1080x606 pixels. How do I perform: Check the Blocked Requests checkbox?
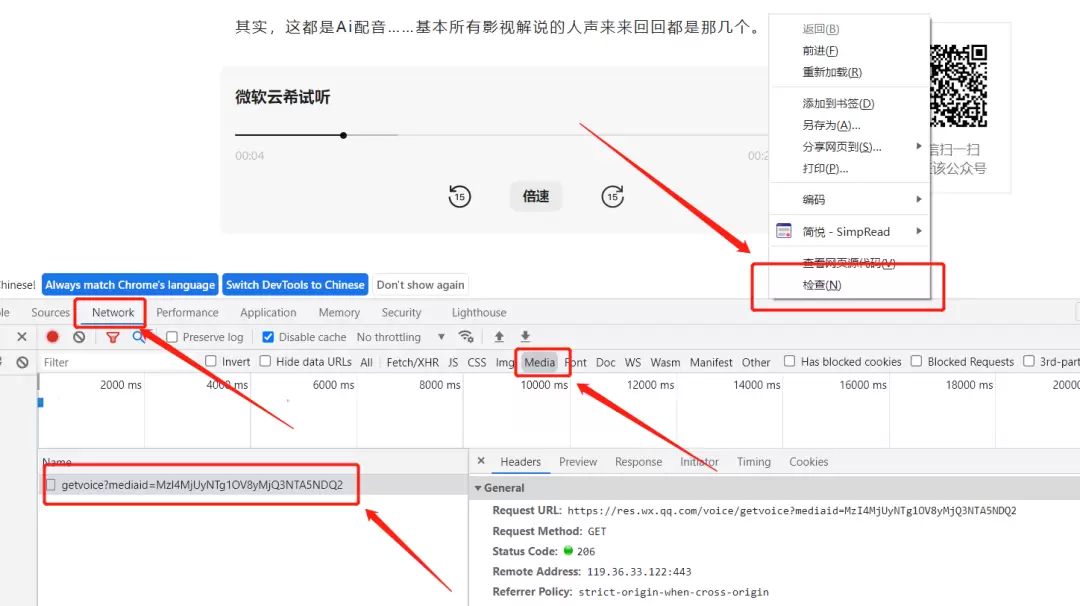[916, 361]
